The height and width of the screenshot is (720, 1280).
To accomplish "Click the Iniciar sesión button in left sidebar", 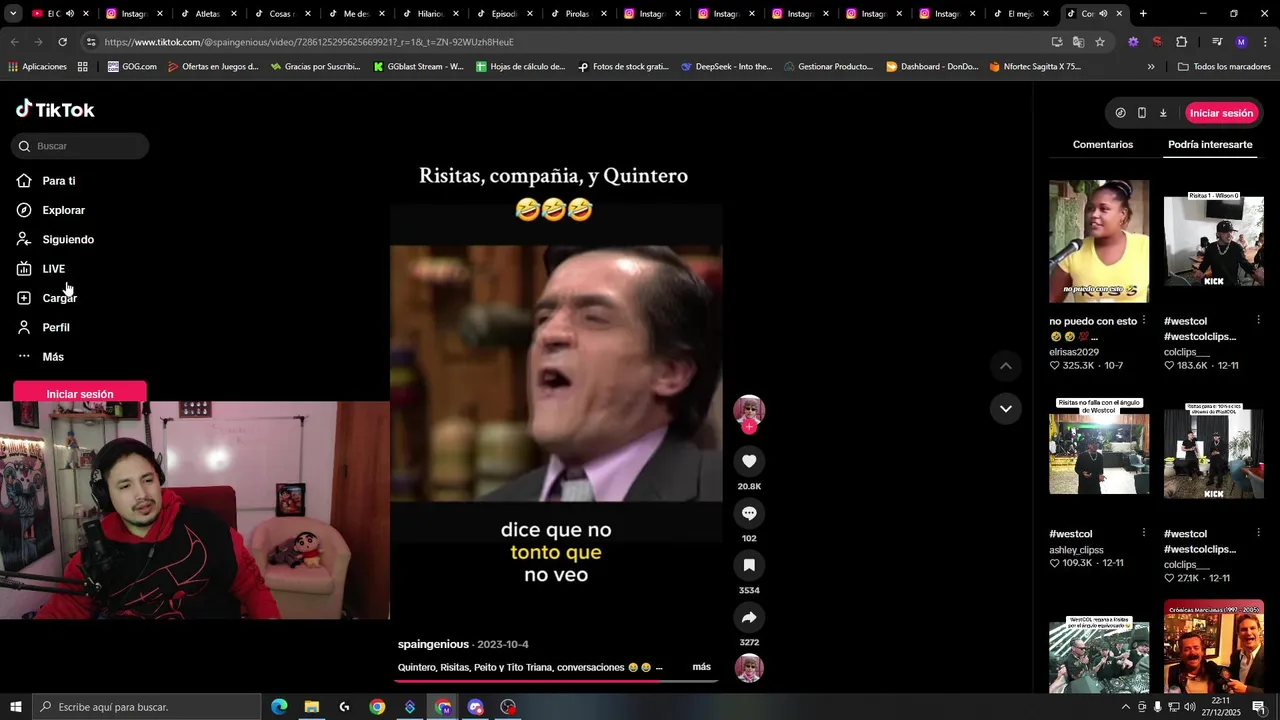I will pyautogui.click(x=80, y=392).
